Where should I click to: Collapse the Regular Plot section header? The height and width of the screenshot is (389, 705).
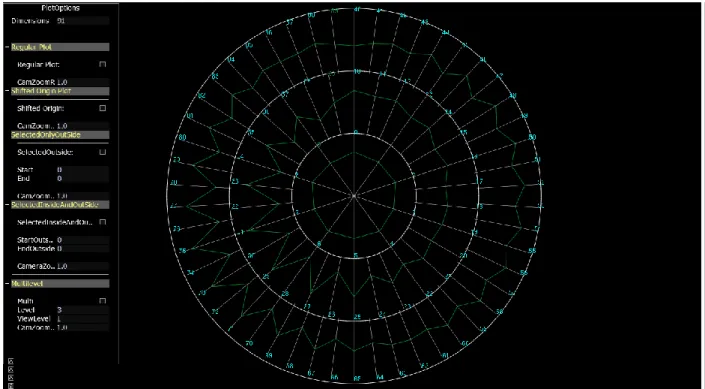(60, 47)
